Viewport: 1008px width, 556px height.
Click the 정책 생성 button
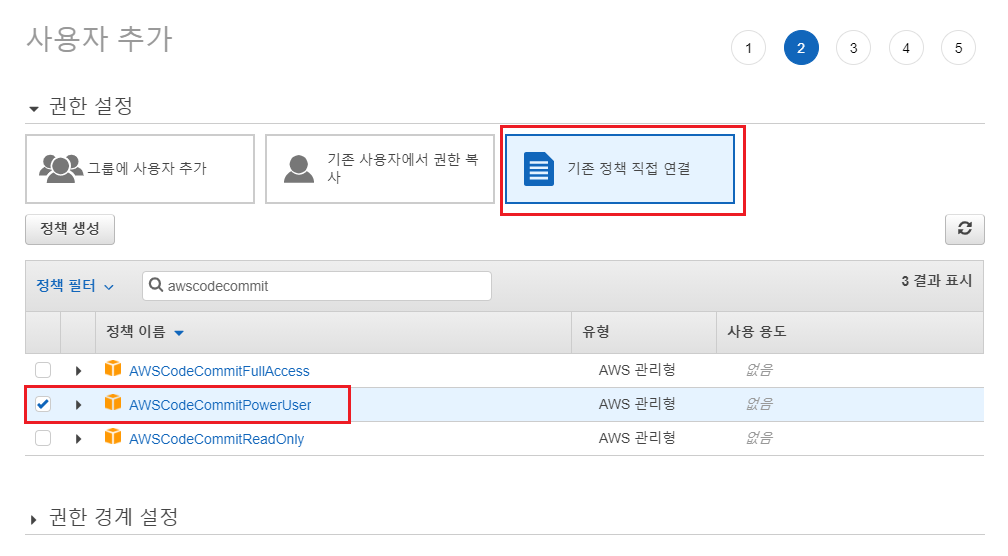pos(70,229)
